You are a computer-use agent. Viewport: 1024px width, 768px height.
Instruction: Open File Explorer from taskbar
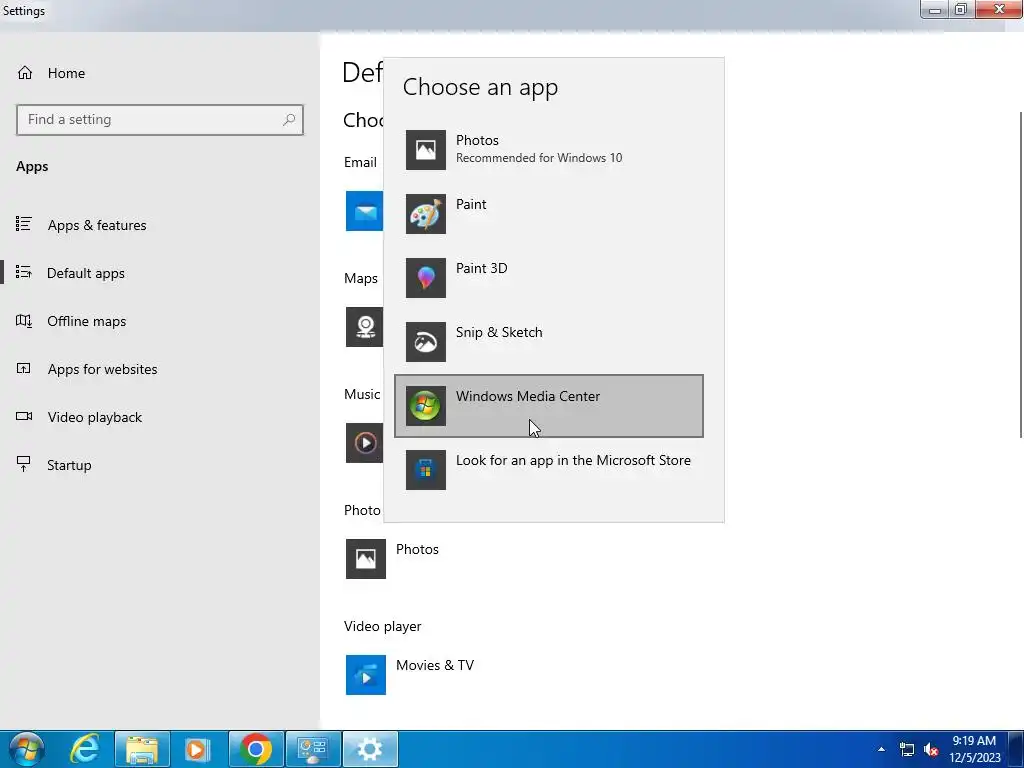(x=142, y=749)
